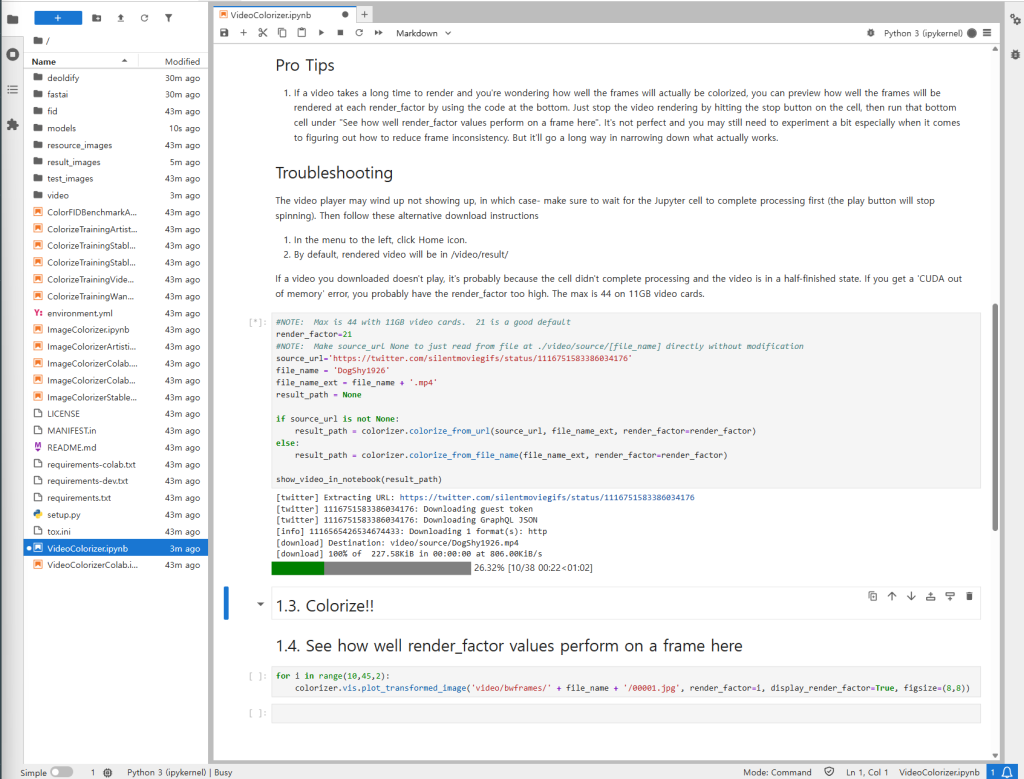Save the notebook with the floppy disk icon
This screenshot has height=779, width=1024.
tap(224, 33)
